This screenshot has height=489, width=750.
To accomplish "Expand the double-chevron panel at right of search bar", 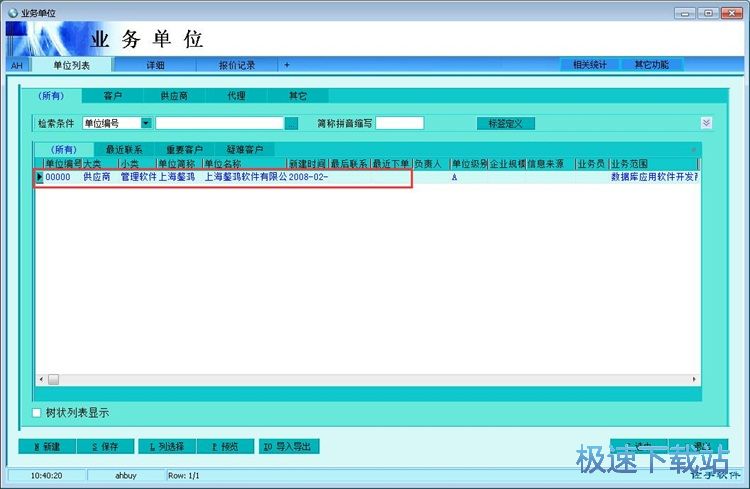I will (x=706, y=123).
